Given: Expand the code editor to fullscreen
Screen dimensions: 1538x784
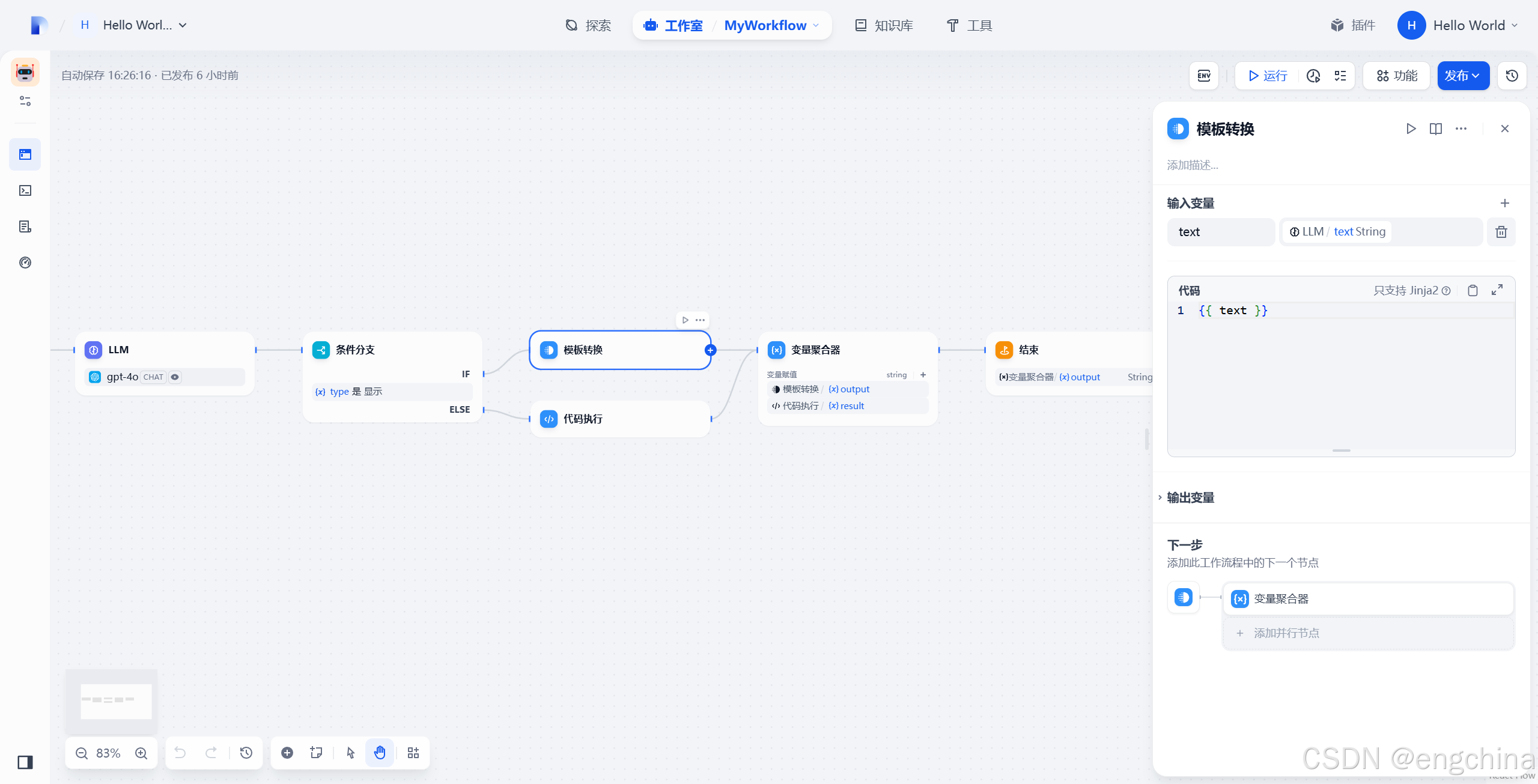Looking at the screenshot, I should [x=1497, y=290].
